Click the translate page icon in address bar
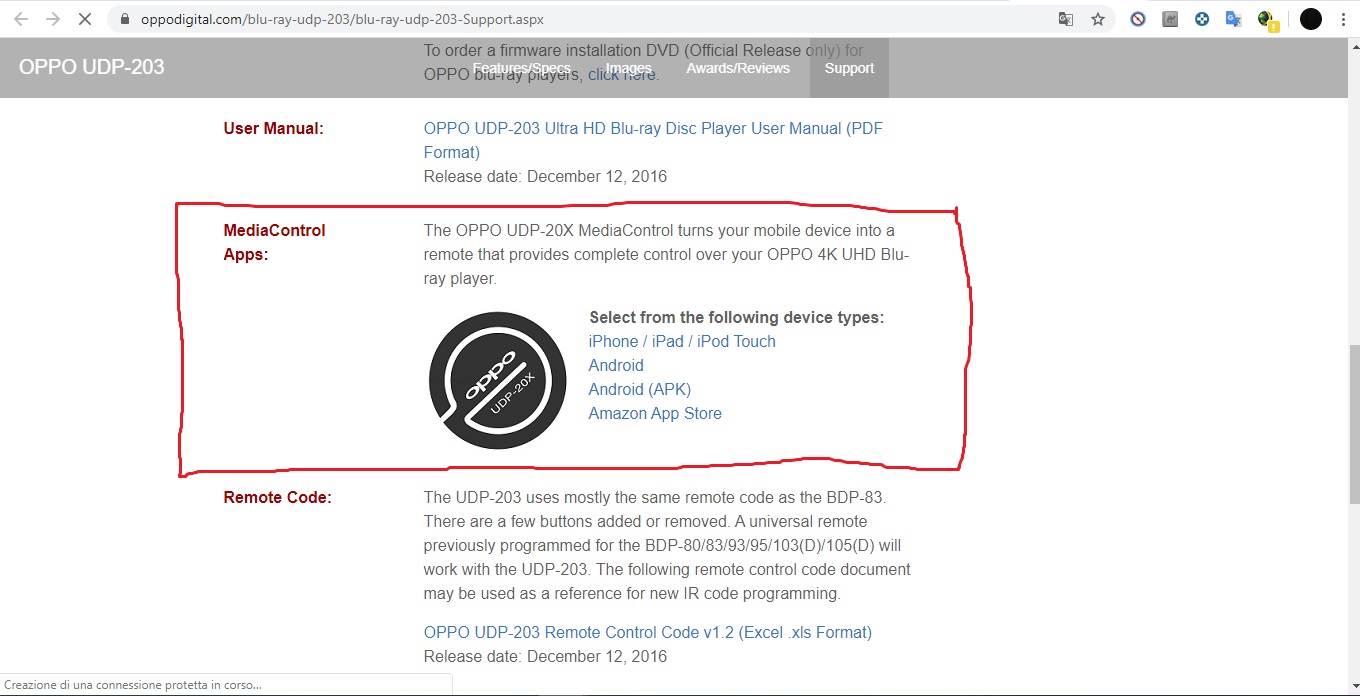The height and width of the screenshot is (696, 1360). (1066, 19)
